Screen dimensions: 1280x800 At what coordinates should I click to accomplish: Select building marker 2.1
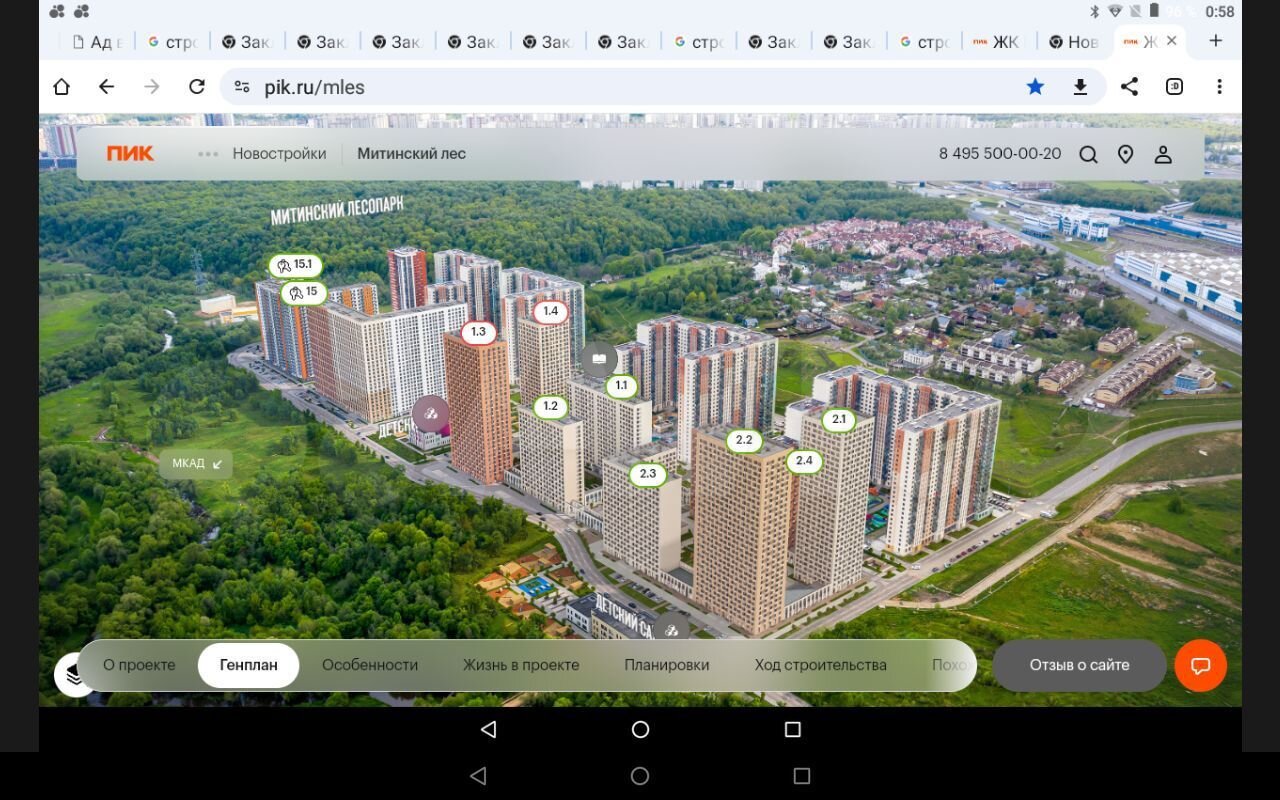pos(838,420)
